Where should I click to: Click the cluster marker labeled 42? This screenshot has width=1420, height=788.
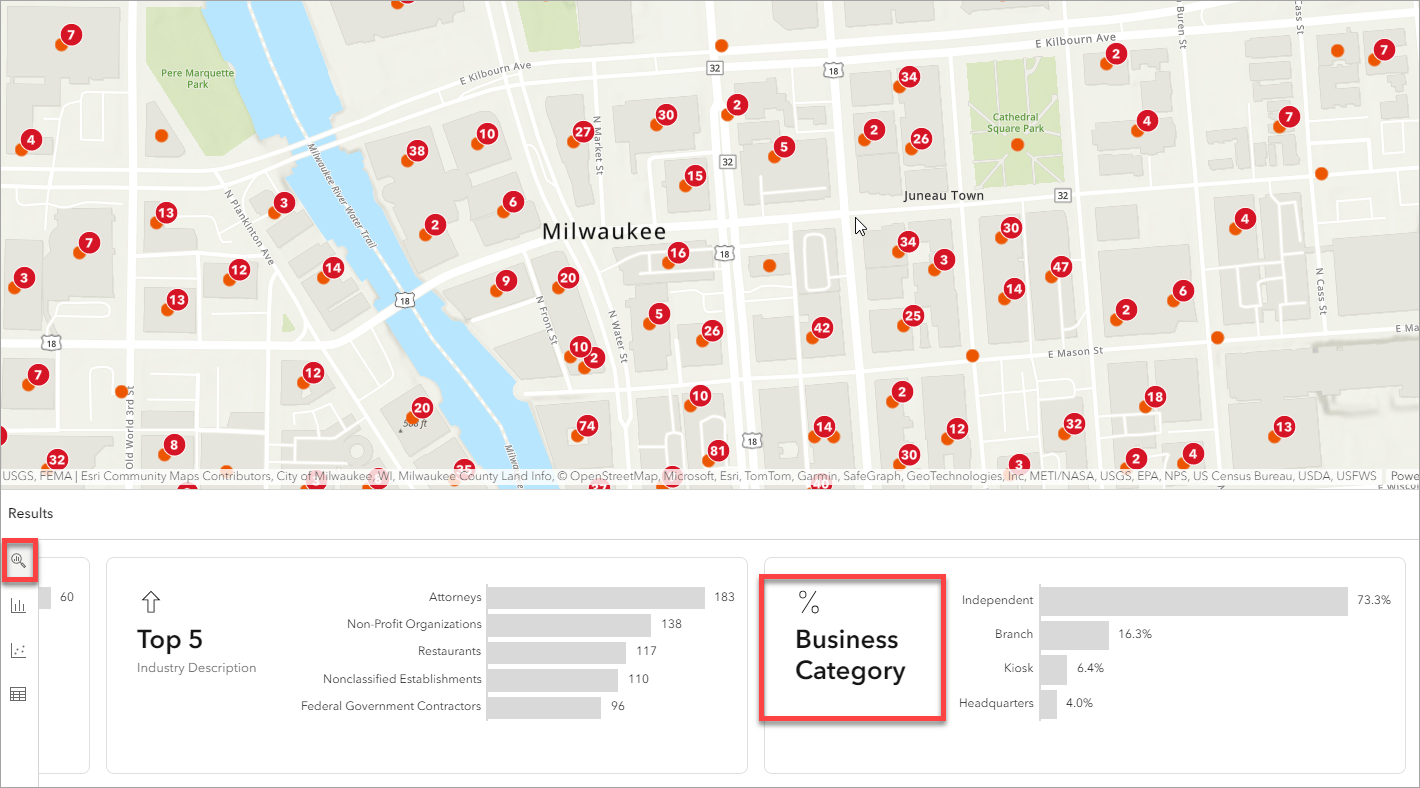822,327
